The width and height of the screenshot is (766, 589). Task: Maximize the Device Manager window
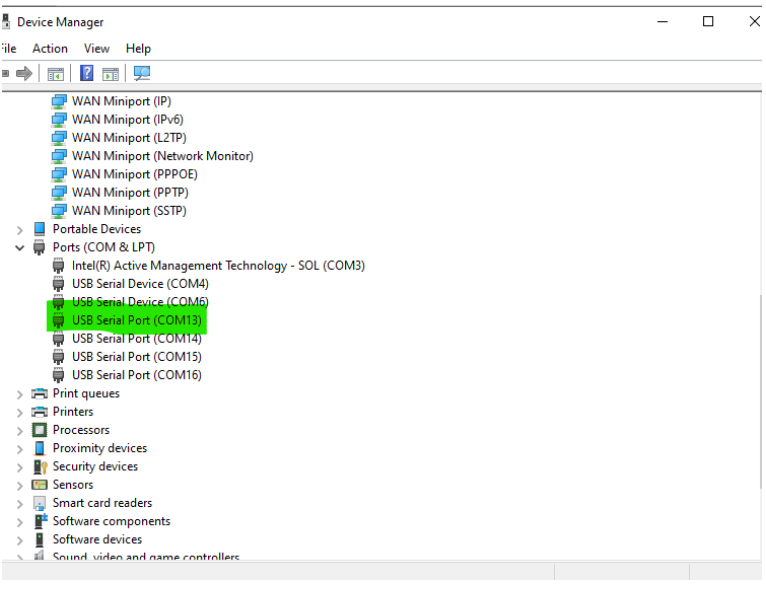(708, 21)
